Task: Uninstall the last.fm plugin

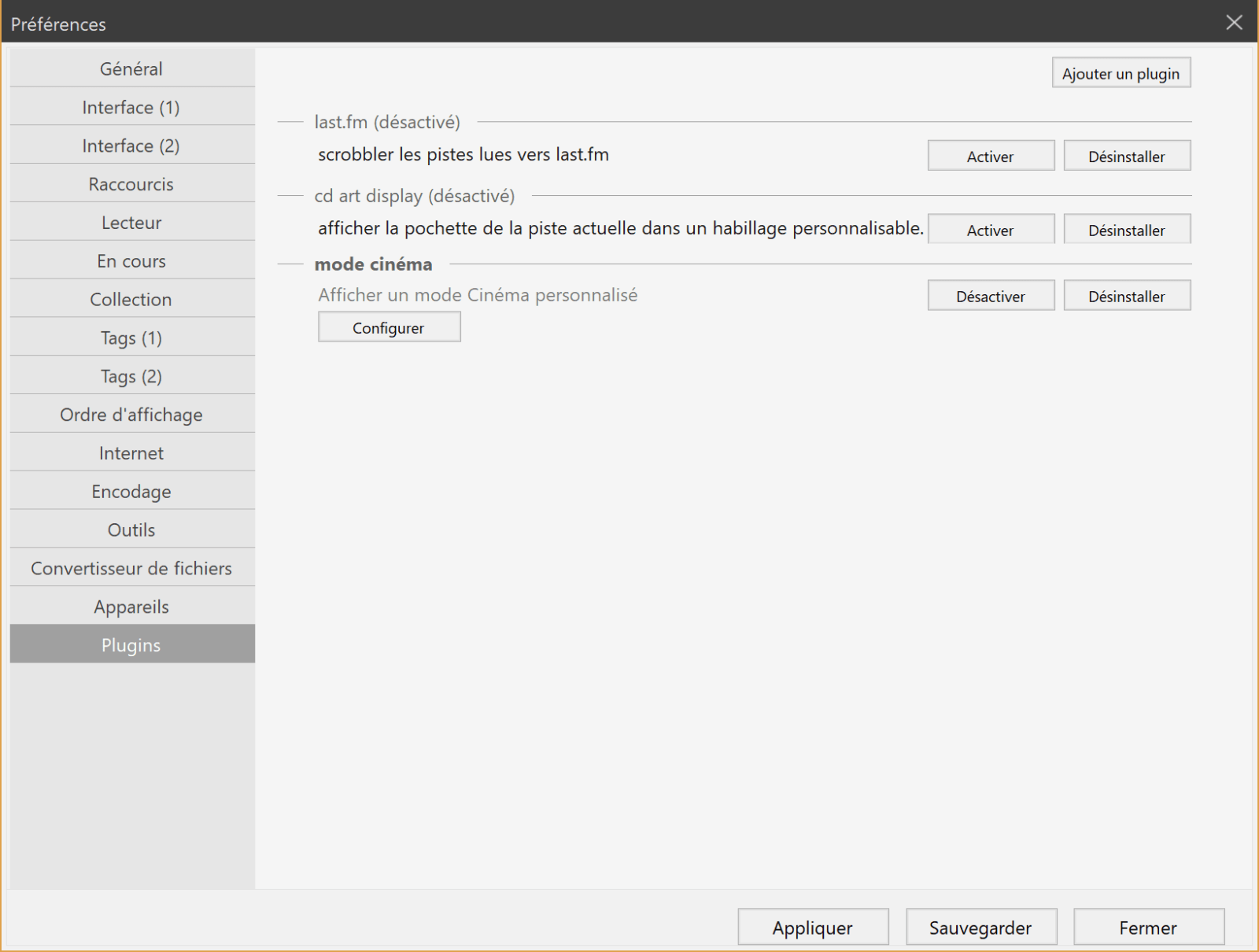Action: point(1127,155)
